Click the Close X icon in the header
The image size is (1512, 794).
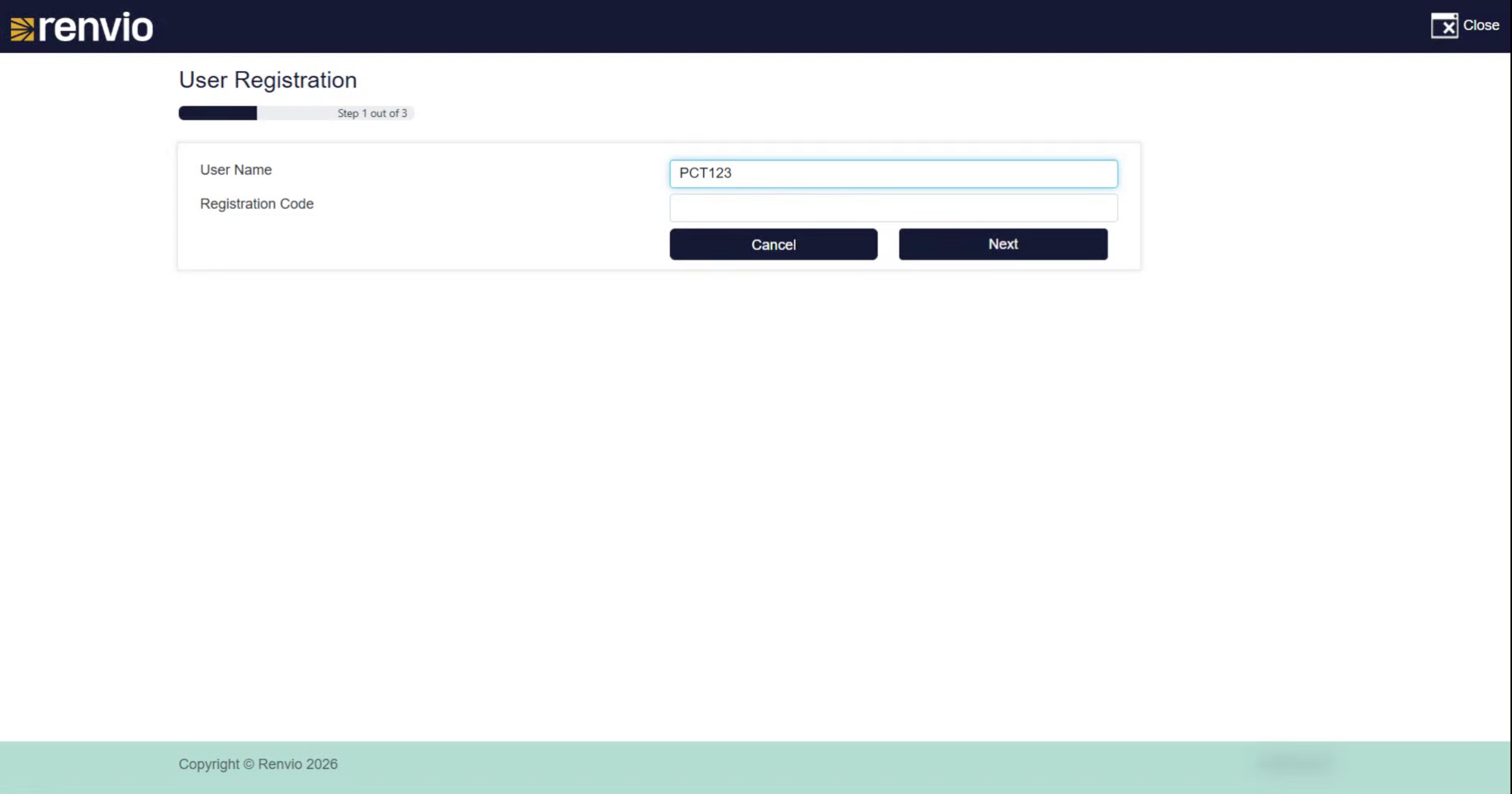point(1444,26)
